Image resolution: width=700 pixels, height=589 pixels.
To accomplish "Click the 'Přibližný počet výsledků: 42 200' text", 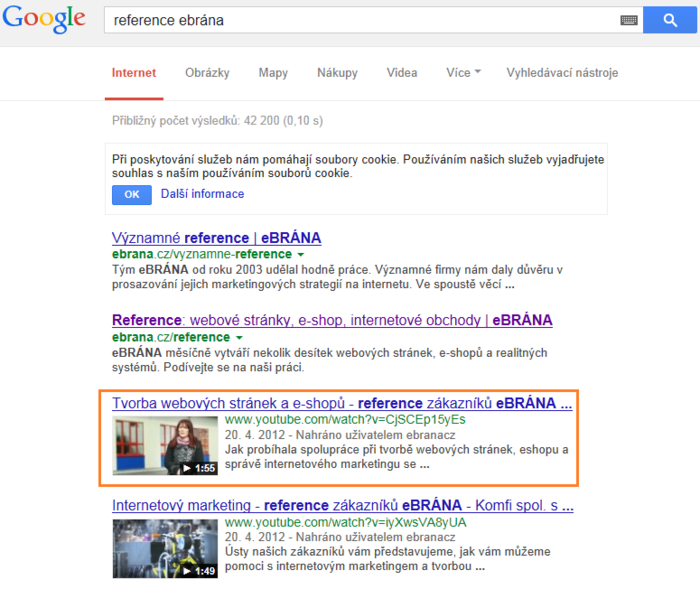I will (x=217, y=121).
